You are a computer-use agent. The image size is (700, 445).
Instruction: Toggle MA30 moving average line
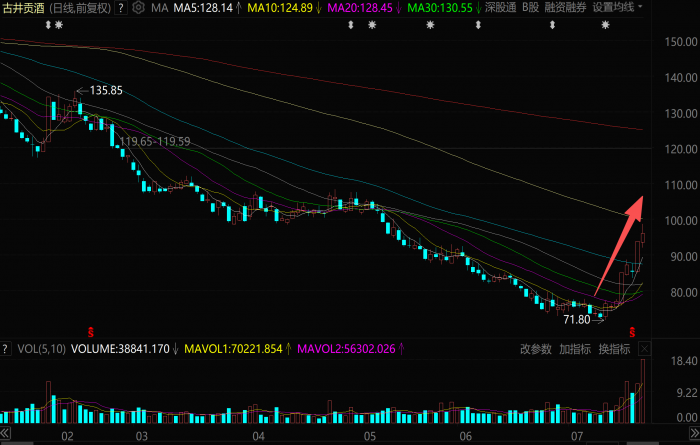(444, 8)
